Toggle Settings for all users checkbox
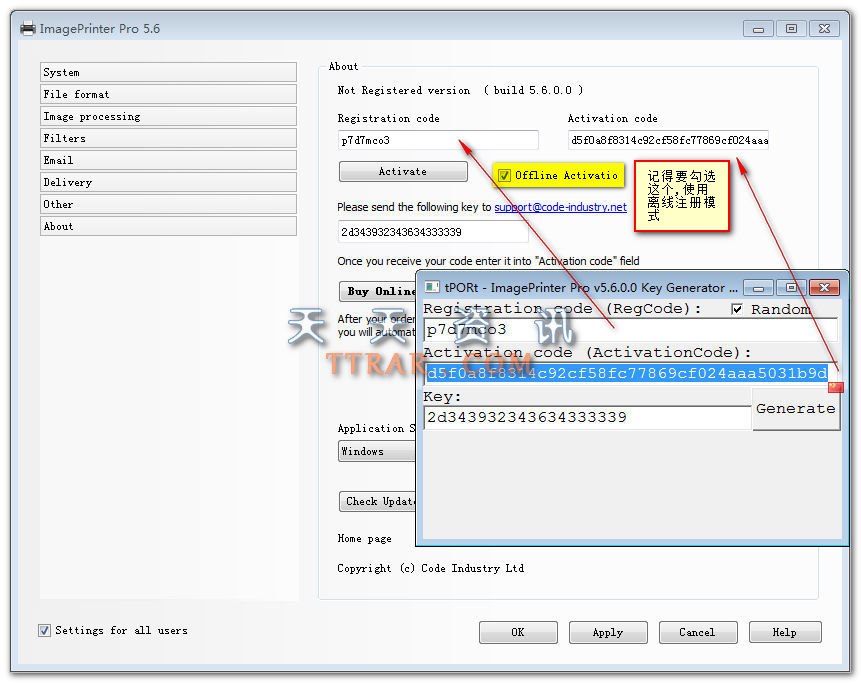This screenshot has width=861, height=683. click(44, 630)
